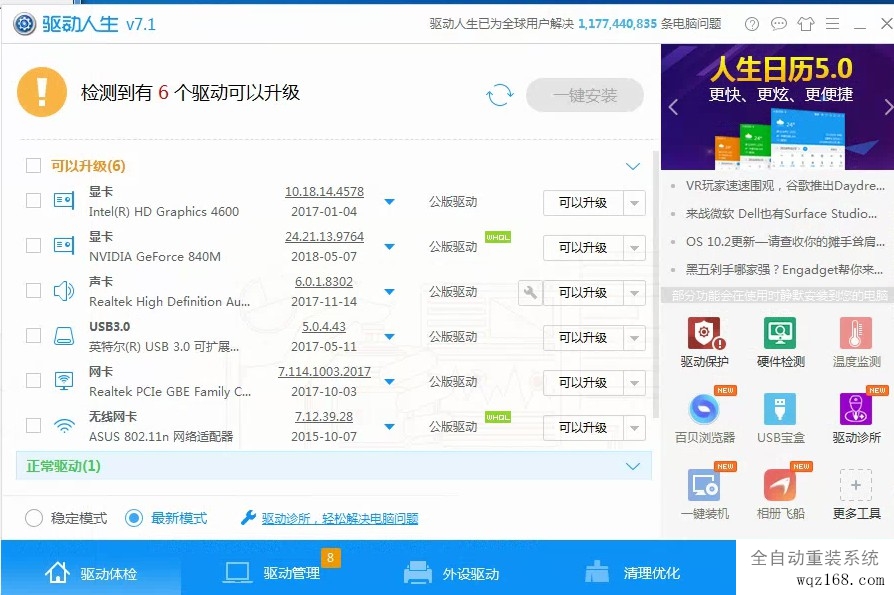This screenshot has height=595, width=894.
Task: Click 可以升级 button for USB3.0
Action: coord(583,338)
